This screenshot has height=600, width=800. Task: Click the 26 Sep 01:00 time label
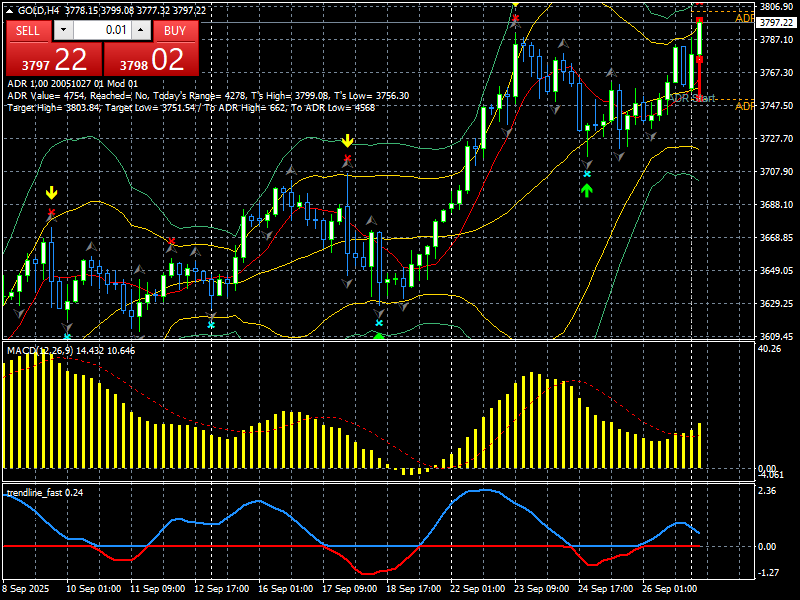click(x=669, y=588)
